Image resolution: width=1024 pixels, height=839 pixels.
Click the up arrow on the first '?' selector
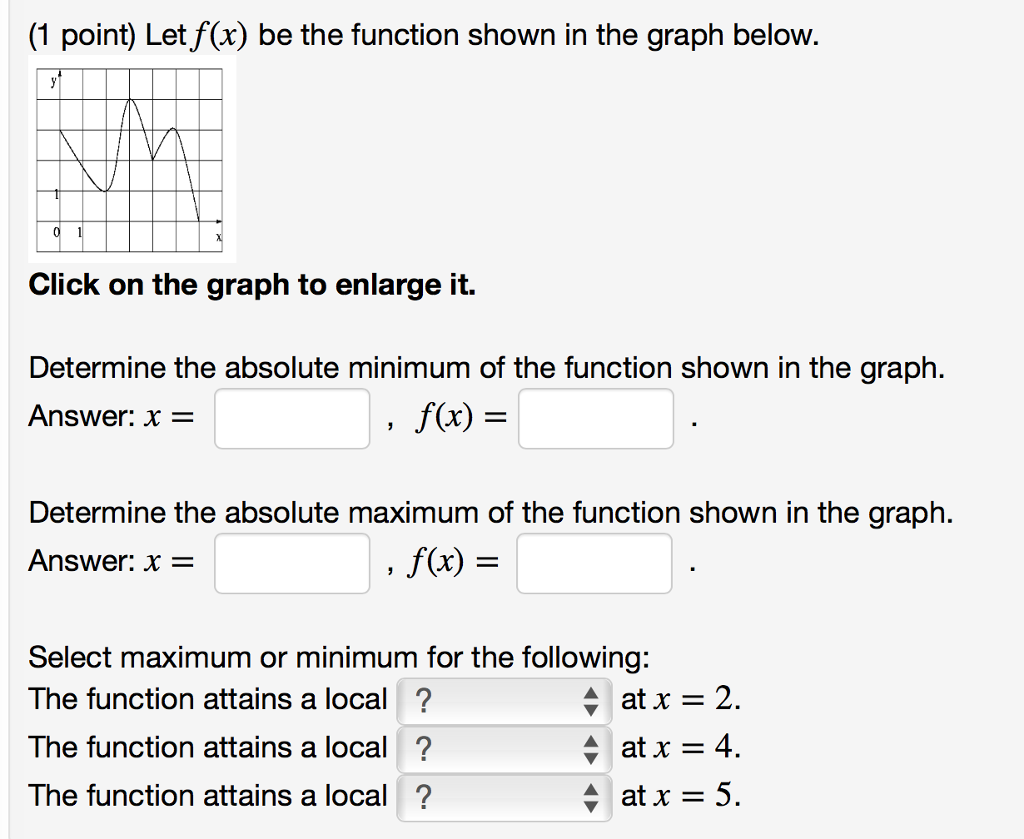coord(590,694)
